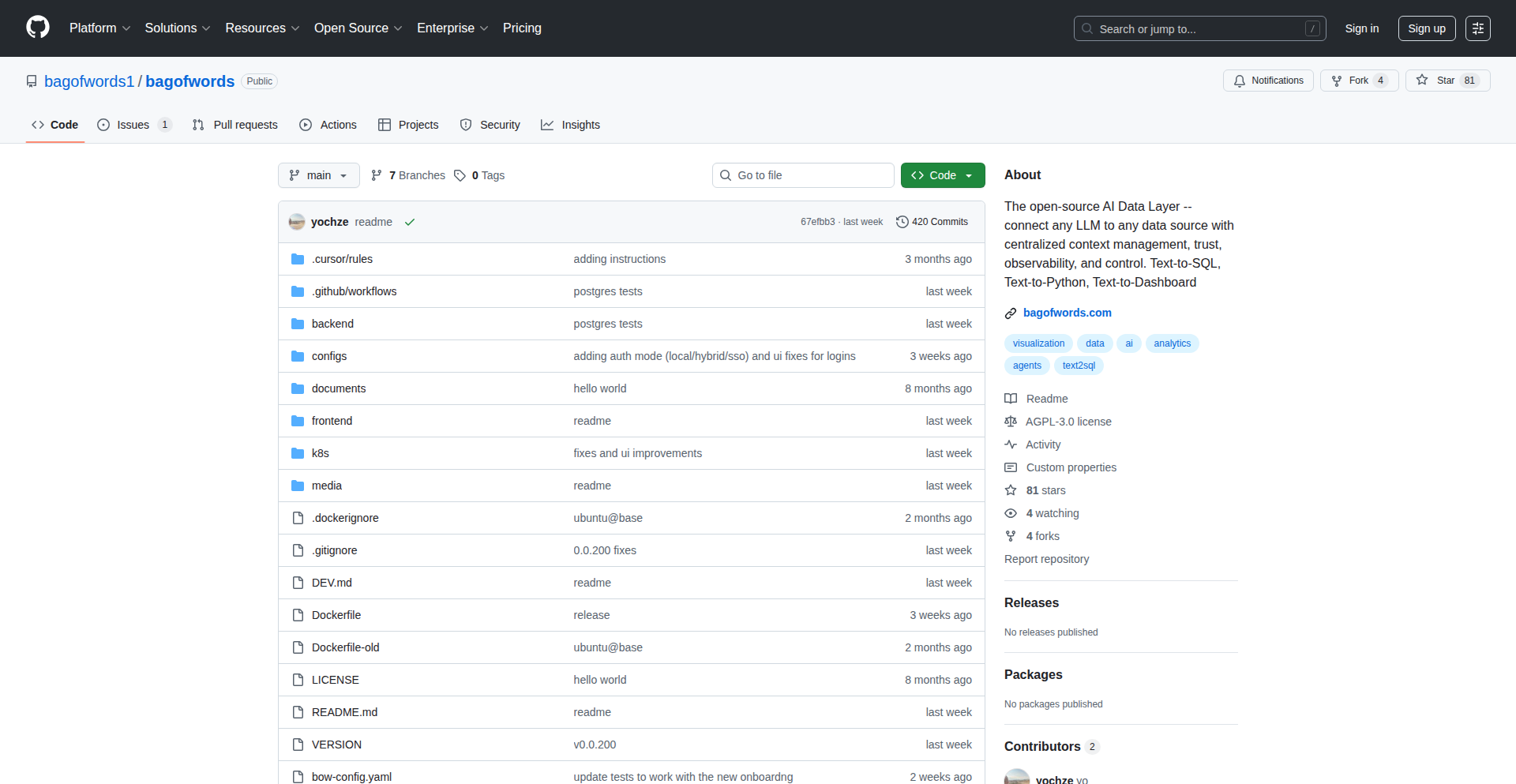Image resolution: width=1516 pixels, height=784 pixels.
Task: Open the bagofwords.com website link
Action: tap(1068, 313)
